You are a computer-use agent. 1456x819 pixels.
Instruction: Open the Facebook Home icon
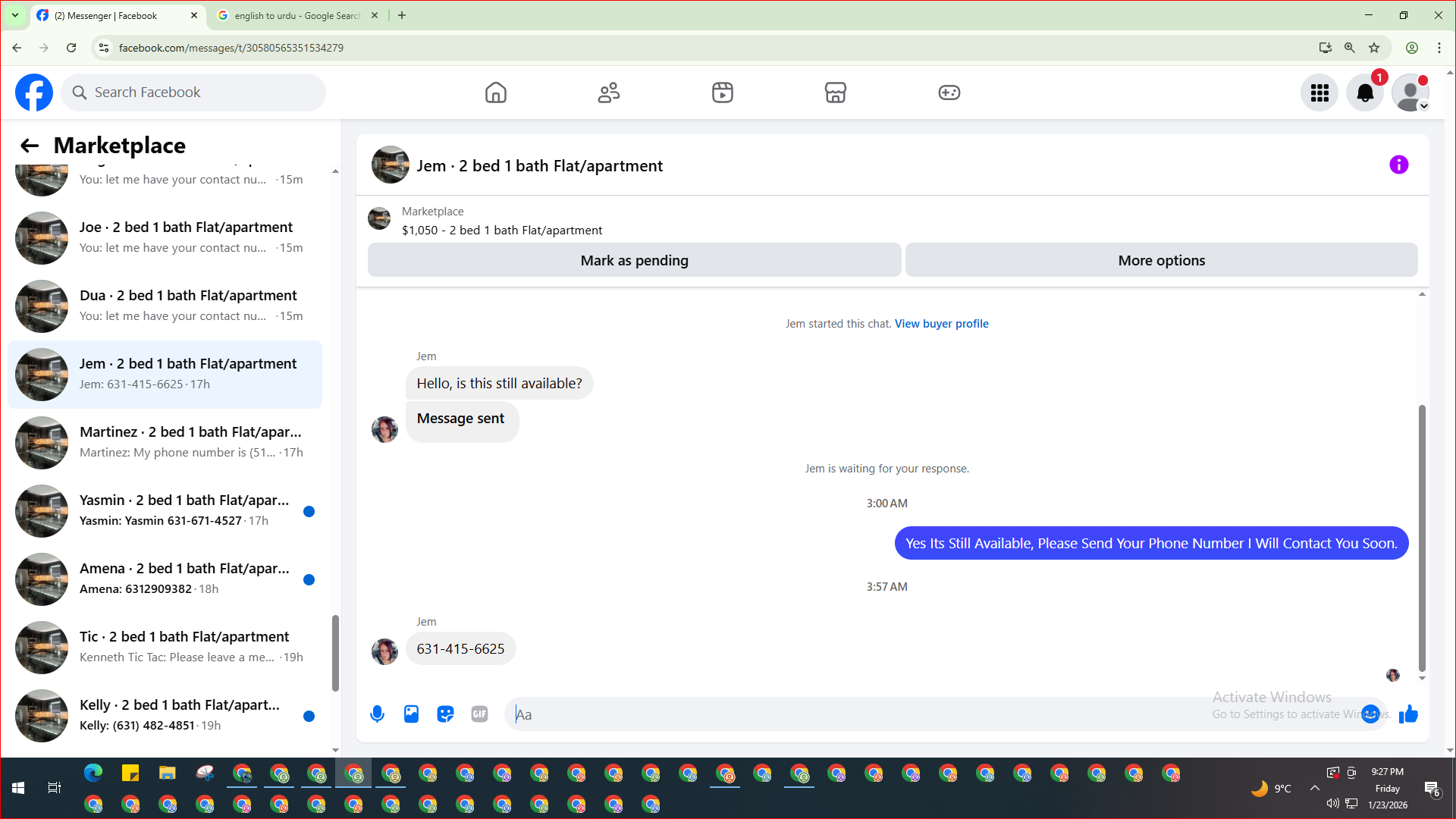coord(495,93)
